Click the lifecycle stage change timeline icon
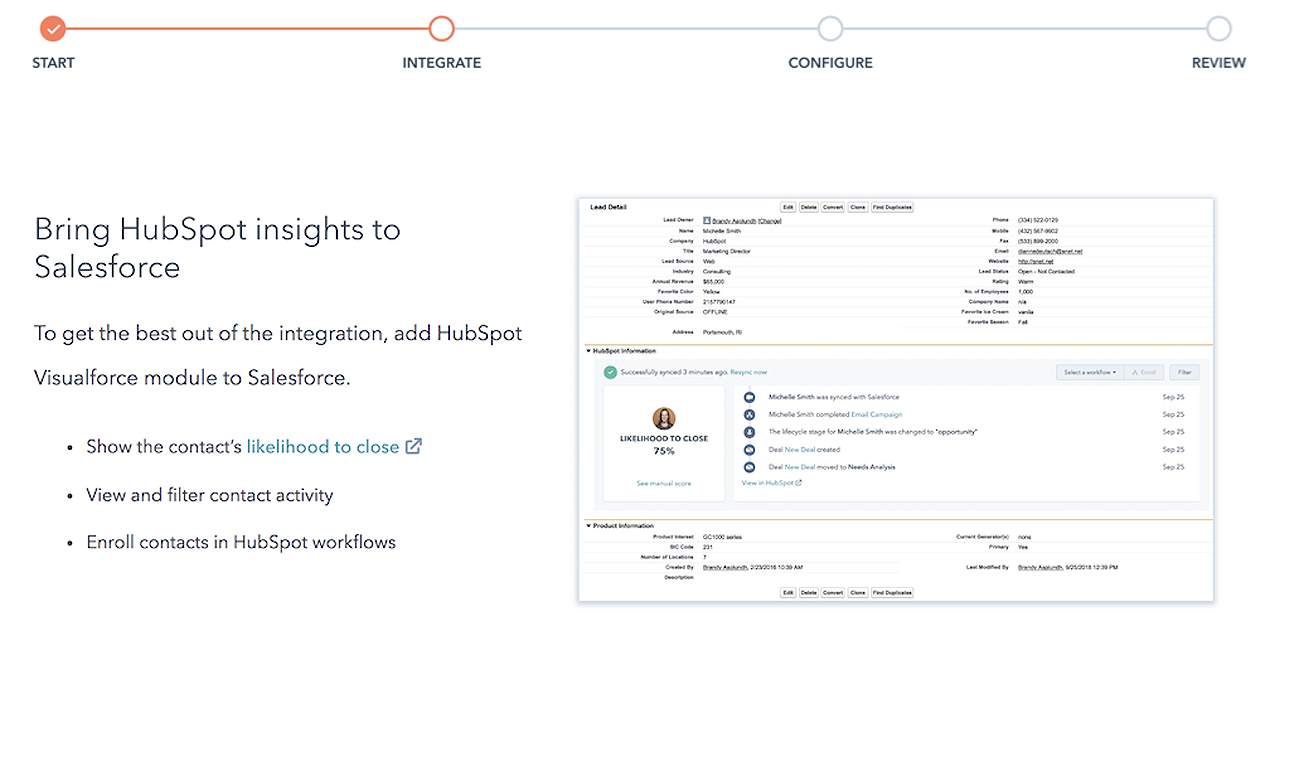Image resolution: width=1300 pixels, height=768 pixels. [x=749, y=432]
